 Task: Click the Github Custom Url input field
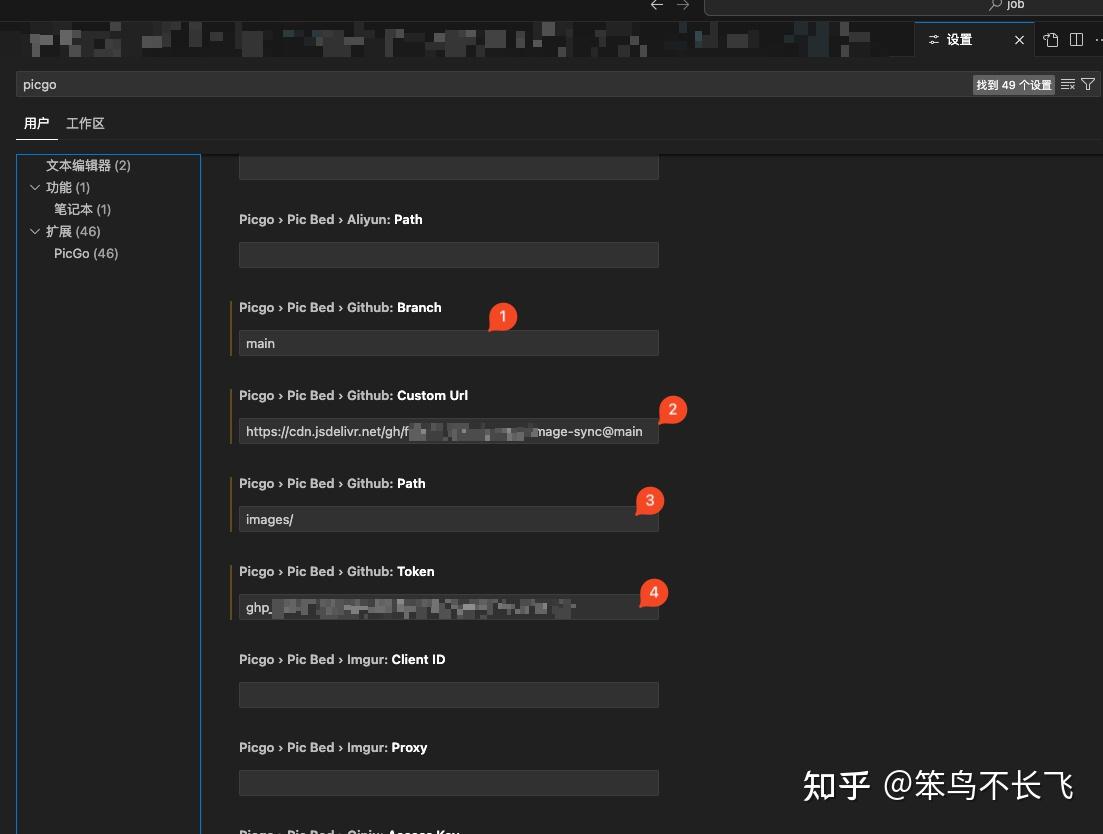point(448,431)
